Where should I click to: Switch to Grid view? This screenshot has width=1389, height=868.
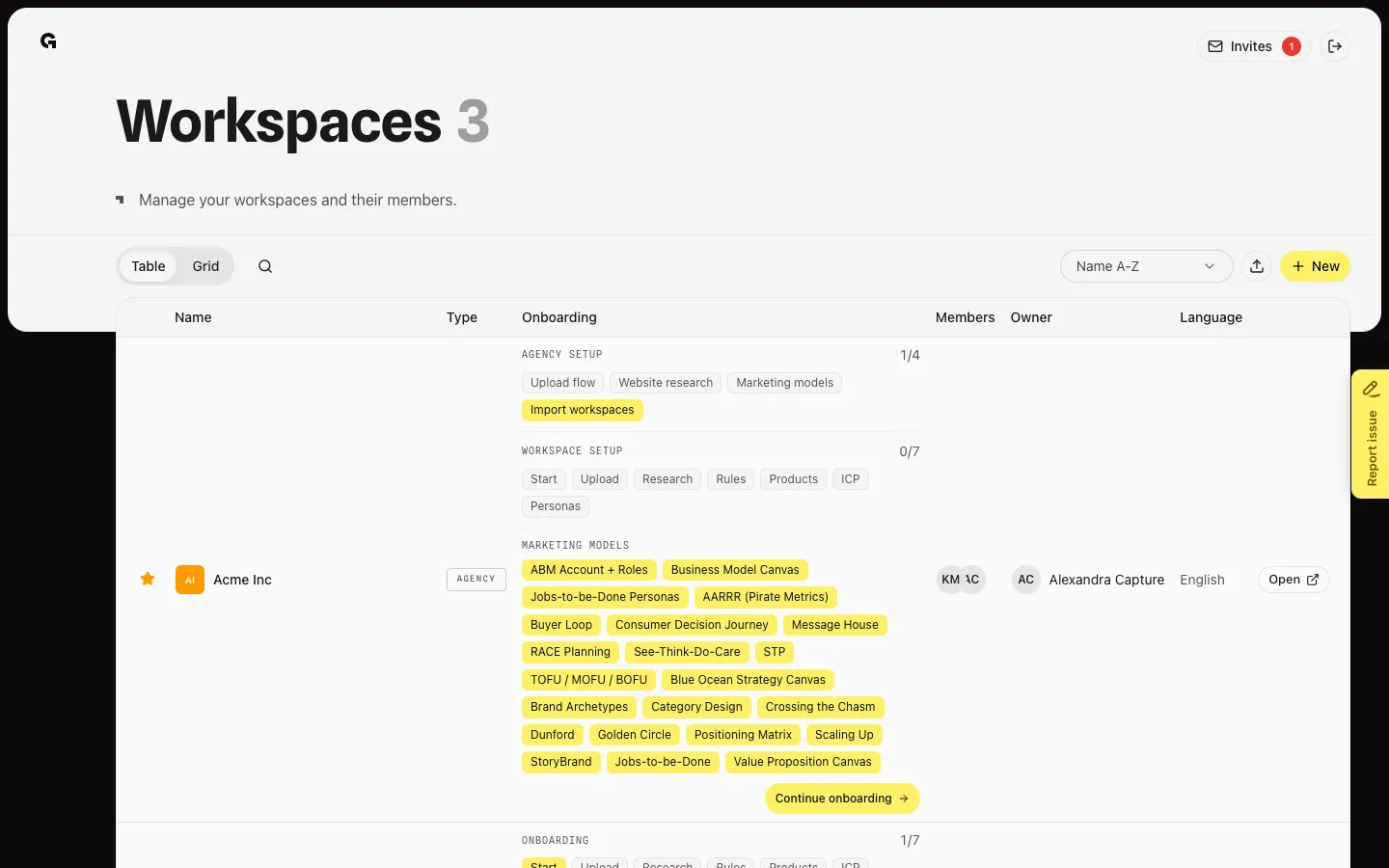pyautogui.click(x=205, y=266)
